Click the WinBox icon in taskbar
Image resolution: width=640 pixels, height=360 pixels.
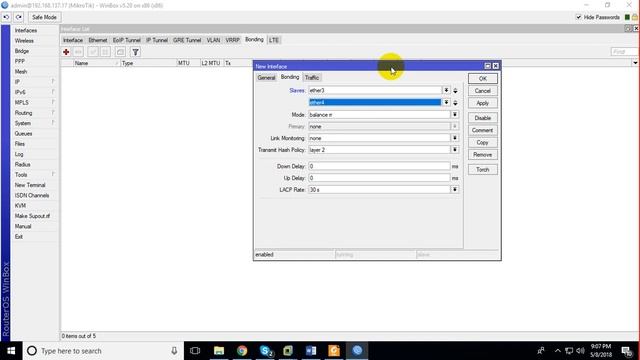point(357,351)
